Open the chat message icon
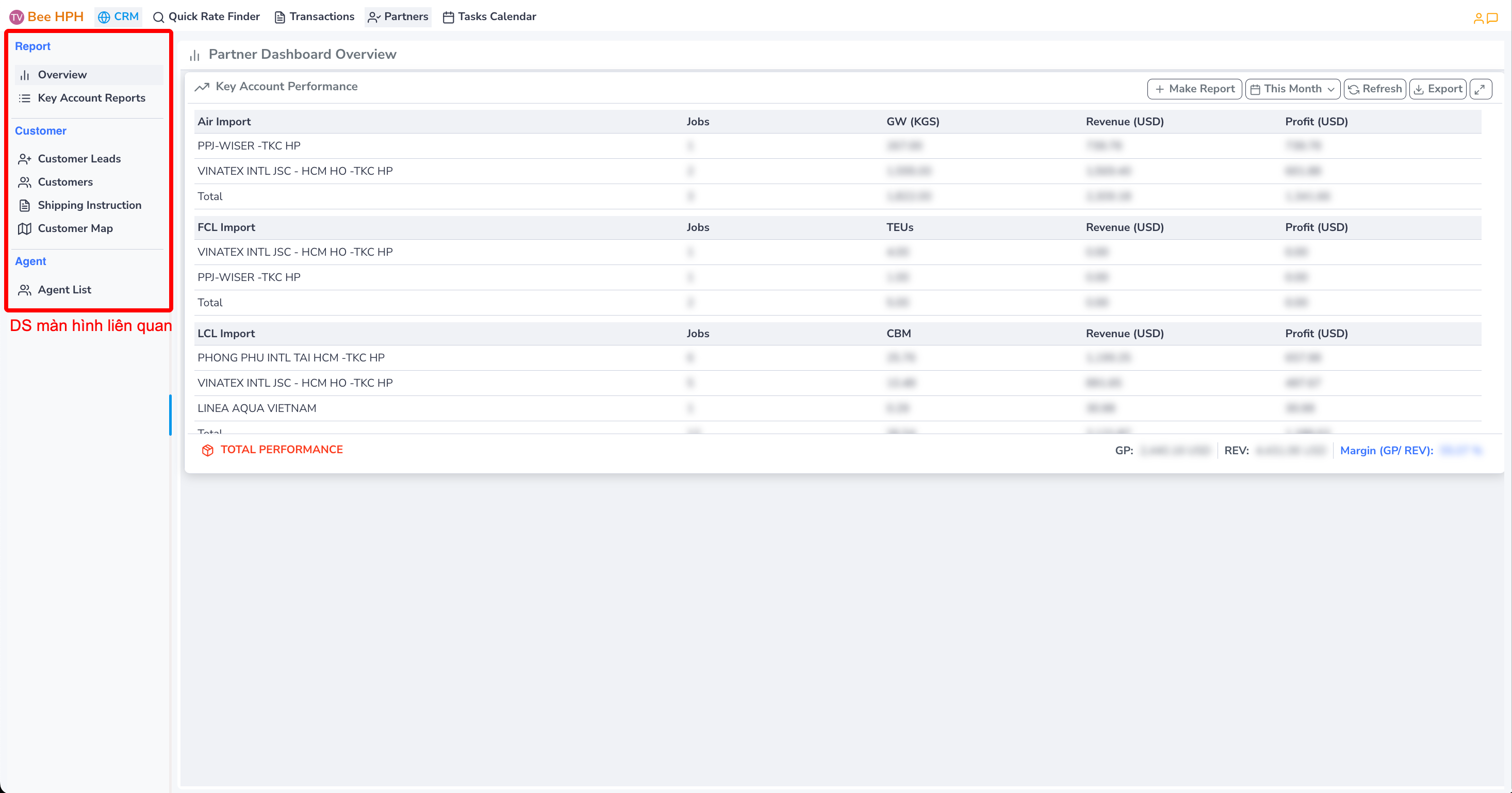The image size is (1512, 793). click(1492, 18)
